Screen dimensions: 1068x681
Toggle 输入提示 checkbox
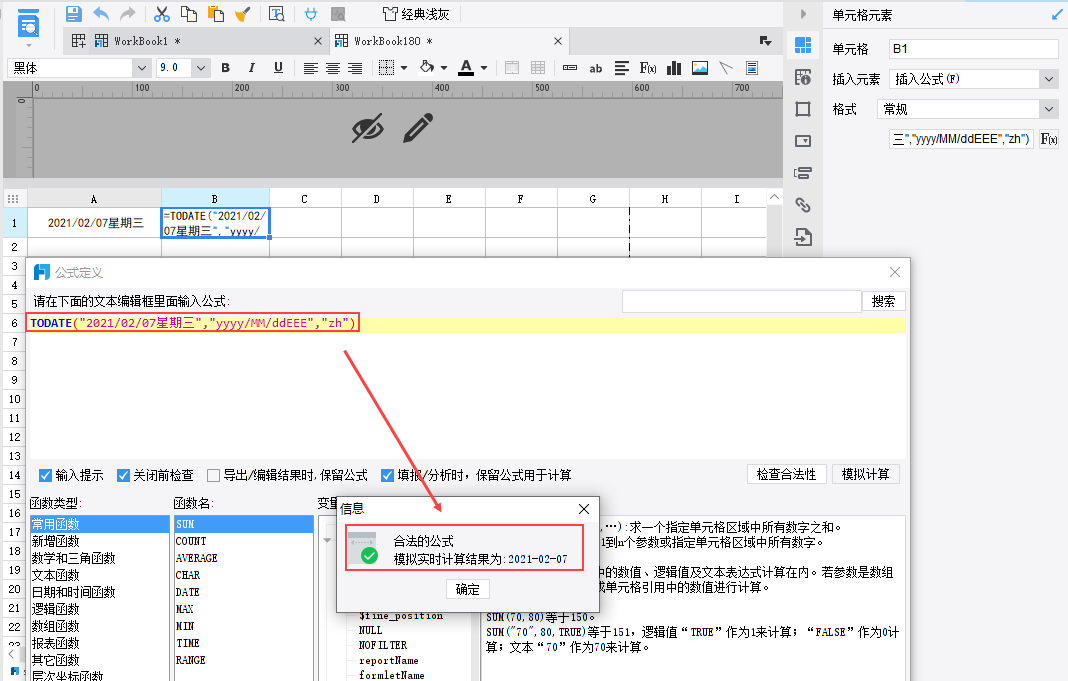46,475
